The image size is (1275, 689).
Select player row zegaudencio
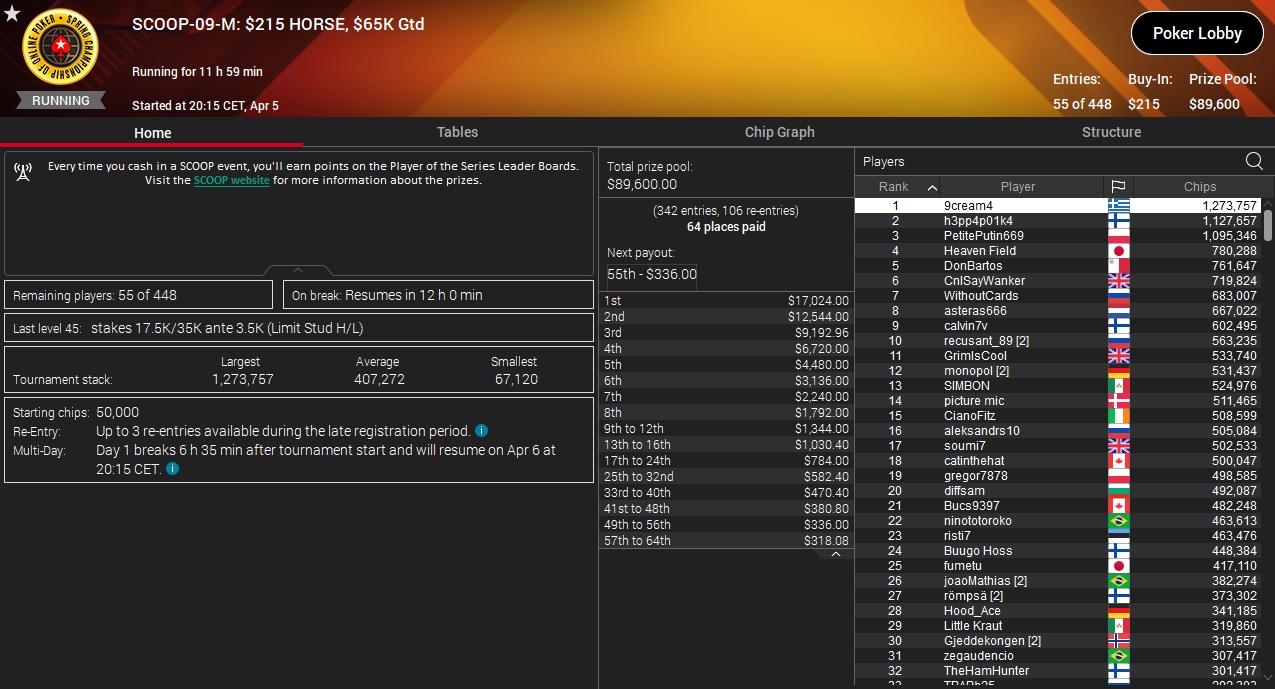click(x=1058, y=656)
